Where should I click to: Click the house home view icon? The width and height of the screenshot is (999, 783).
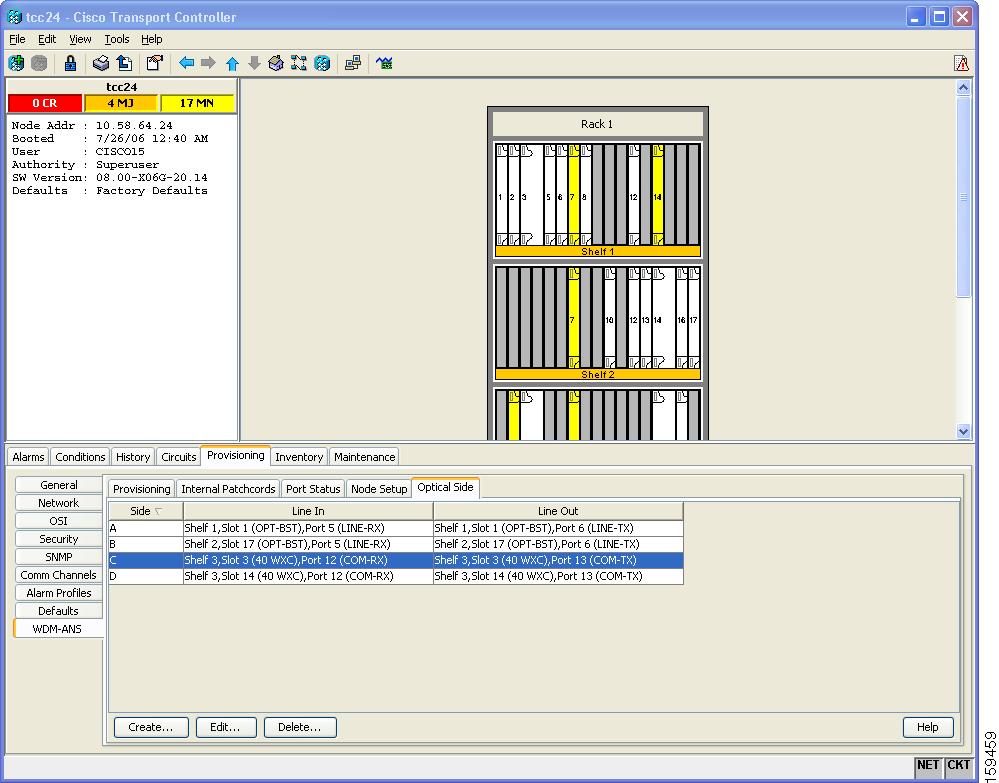point(276,63)
